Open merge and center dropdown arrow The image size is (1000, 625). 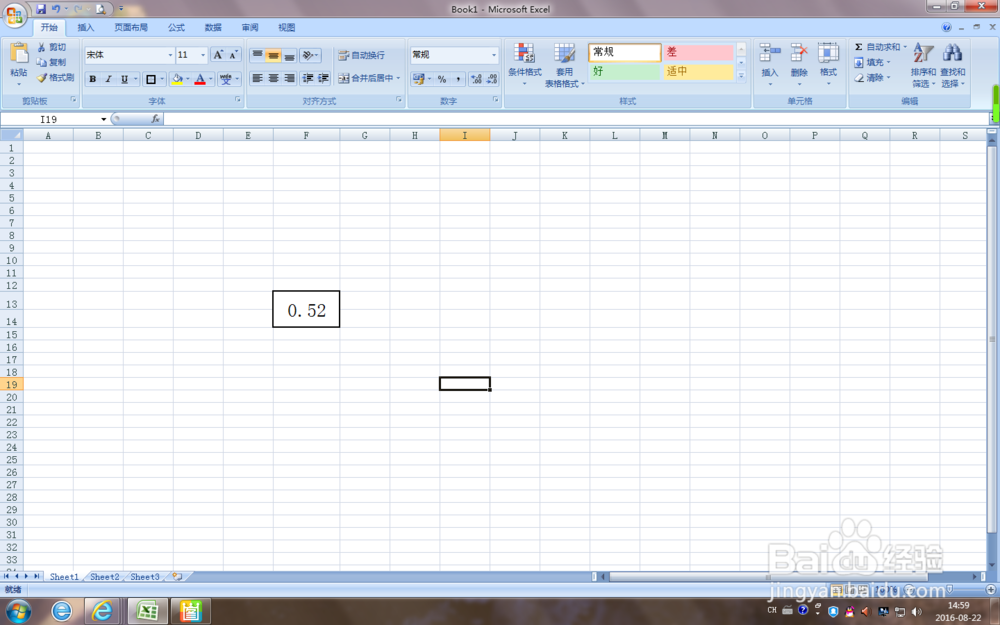click(x=398, y=78)
